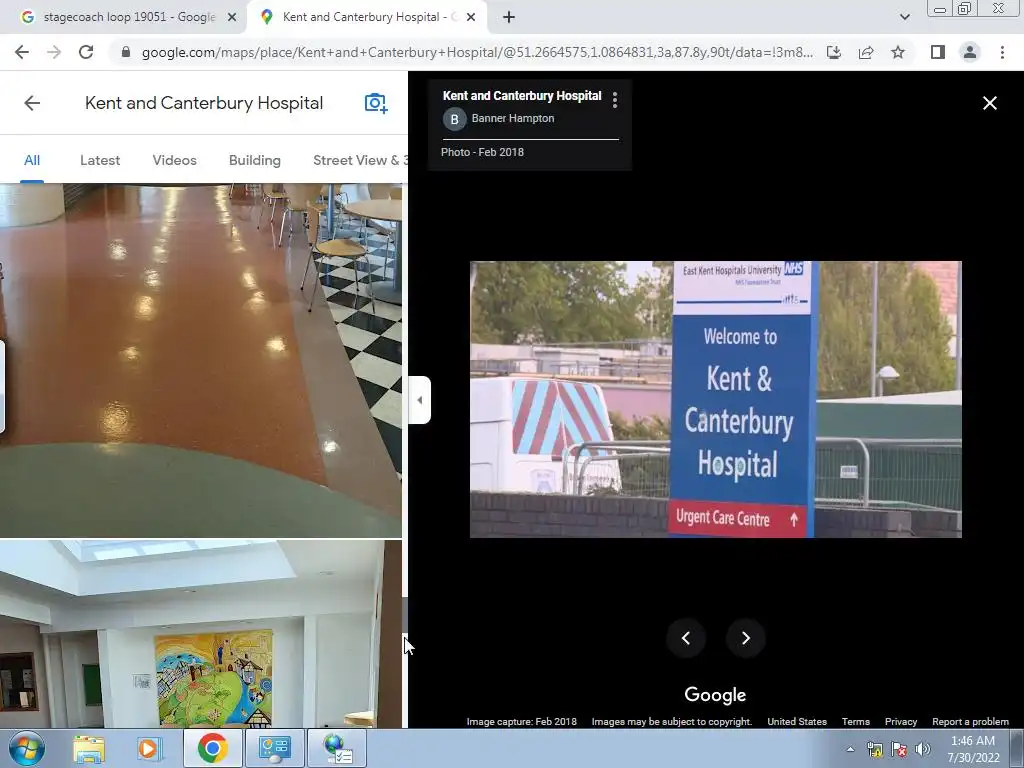Image resolution: width=1024 pixels, height=768 pixels.
Task: Open Windows Explorer from the taskbar
Action: pyautogui.click(x=89, y=748)
